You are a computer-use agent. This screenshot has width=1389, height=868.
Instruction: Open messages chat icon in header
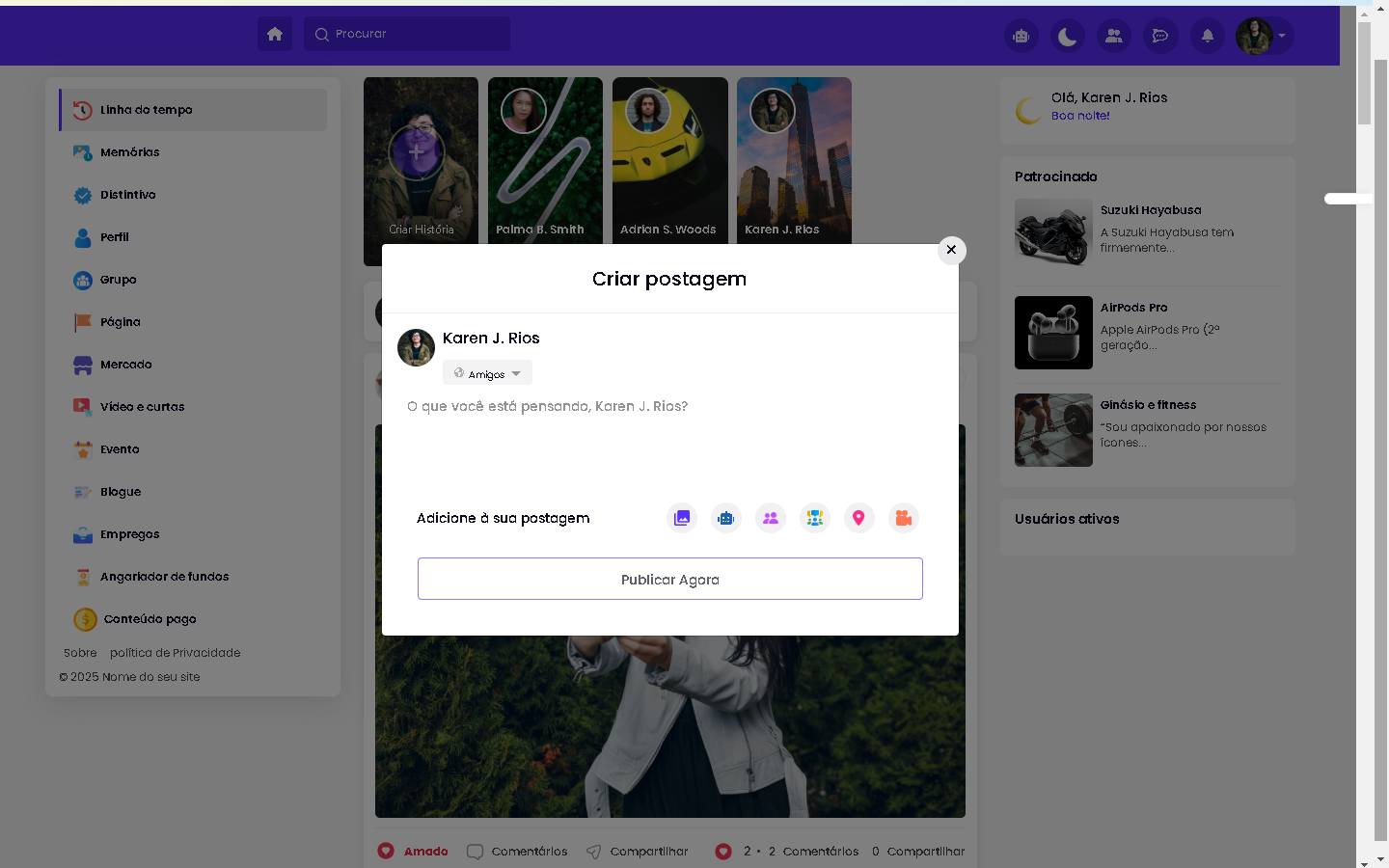coord(1160,36)
